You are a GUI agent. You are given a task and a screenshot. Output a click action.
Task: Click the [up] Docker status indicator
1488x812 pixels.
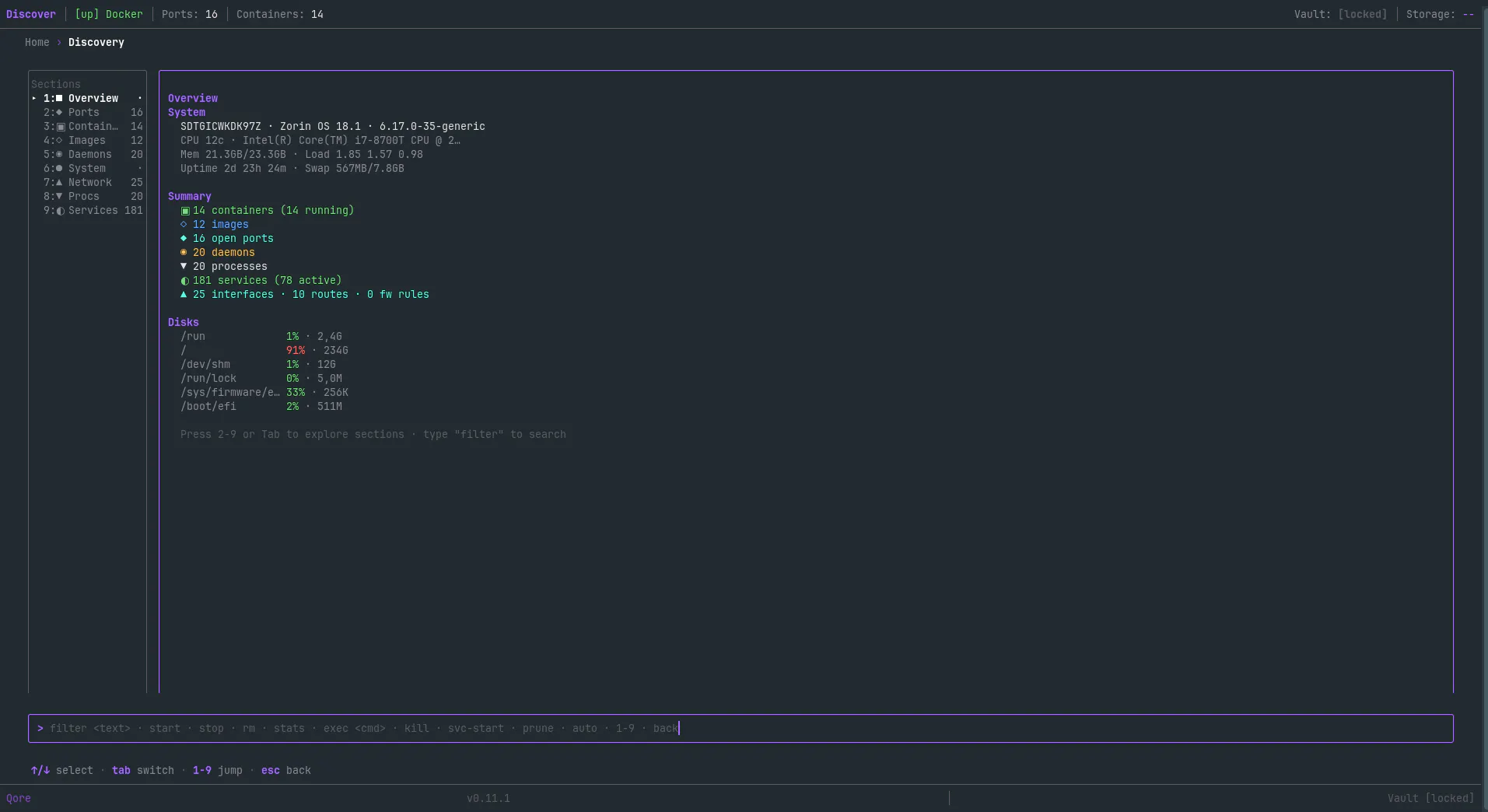point(109,14)
